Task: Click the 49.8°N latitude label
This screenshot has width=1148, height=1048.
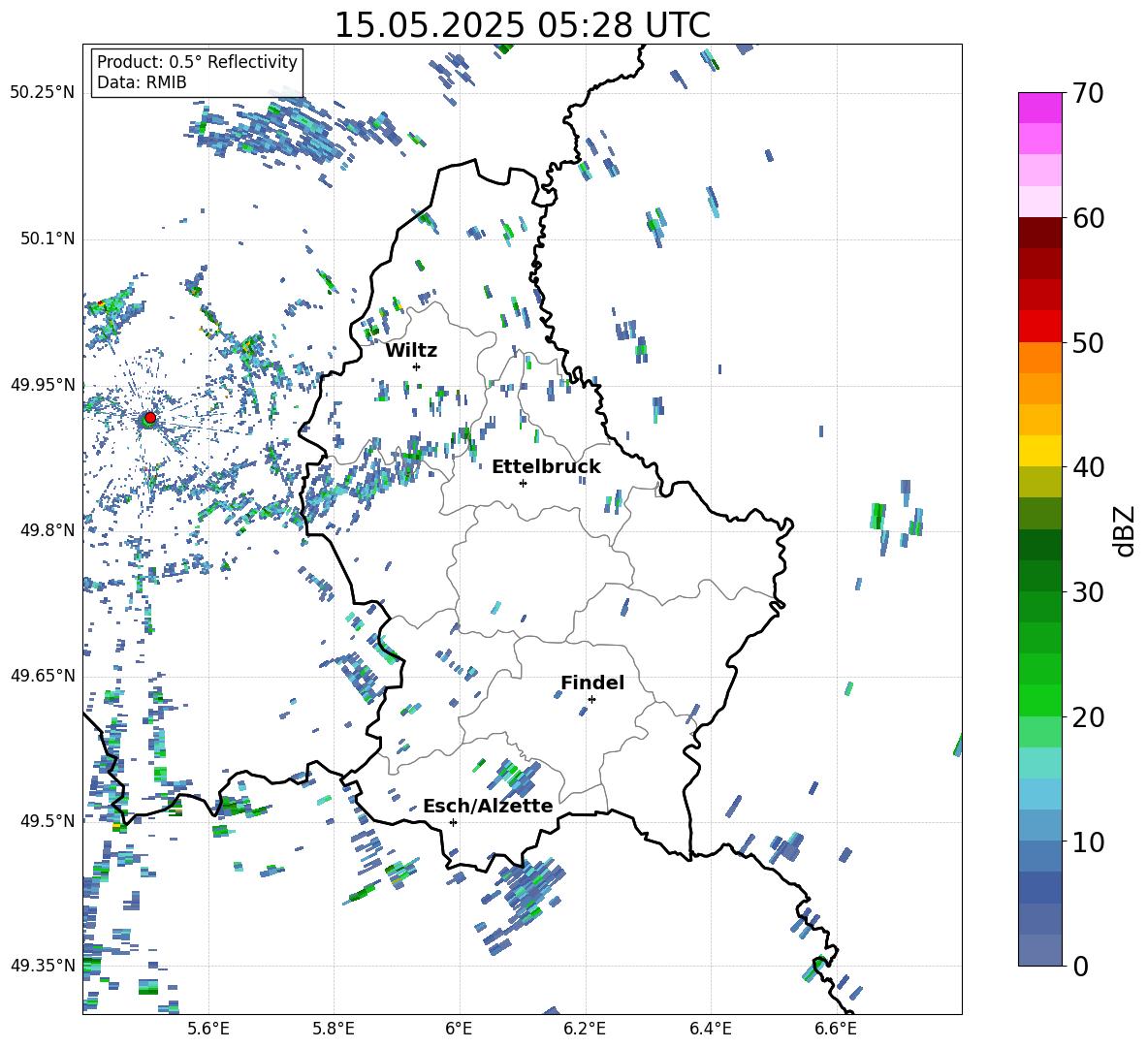Action: 48,530
